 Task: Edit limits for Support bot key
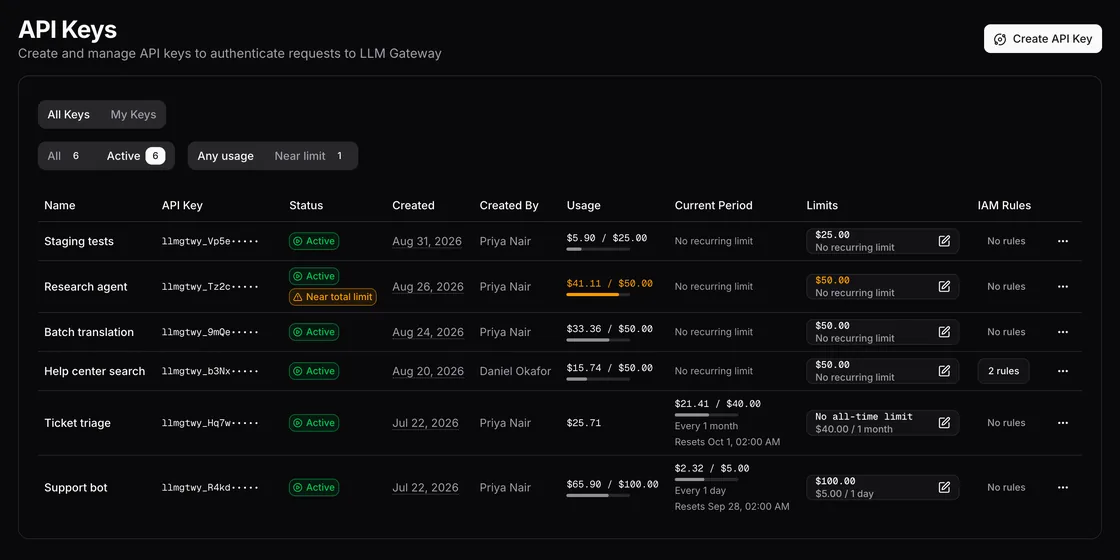click(944, 488)
